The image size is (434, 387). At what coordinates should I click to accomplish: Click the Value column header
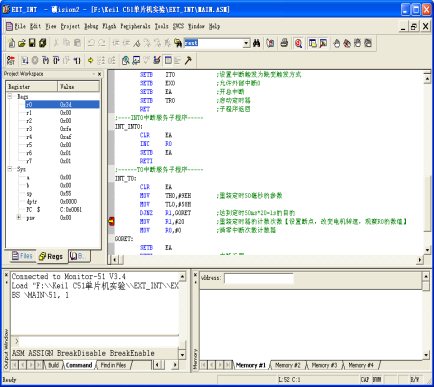78,86
